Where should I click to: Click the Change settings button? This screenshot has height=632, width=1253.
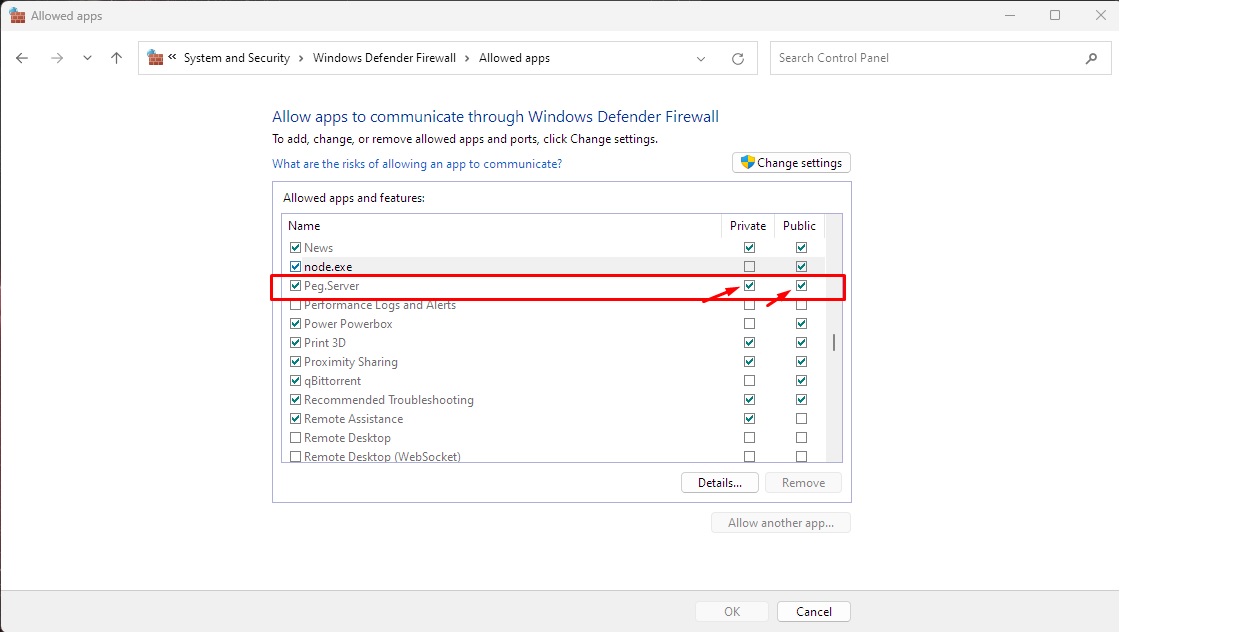pyautogui.click(x=791, y=163)
